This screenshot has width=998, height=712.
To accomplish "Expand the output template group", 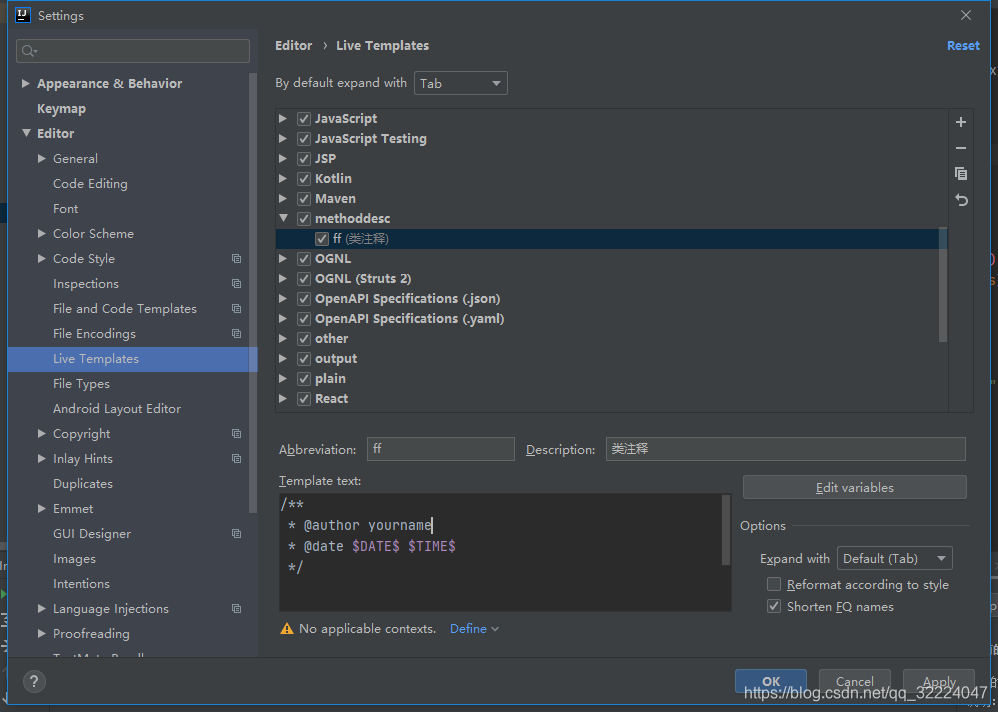I will [283, 359].
